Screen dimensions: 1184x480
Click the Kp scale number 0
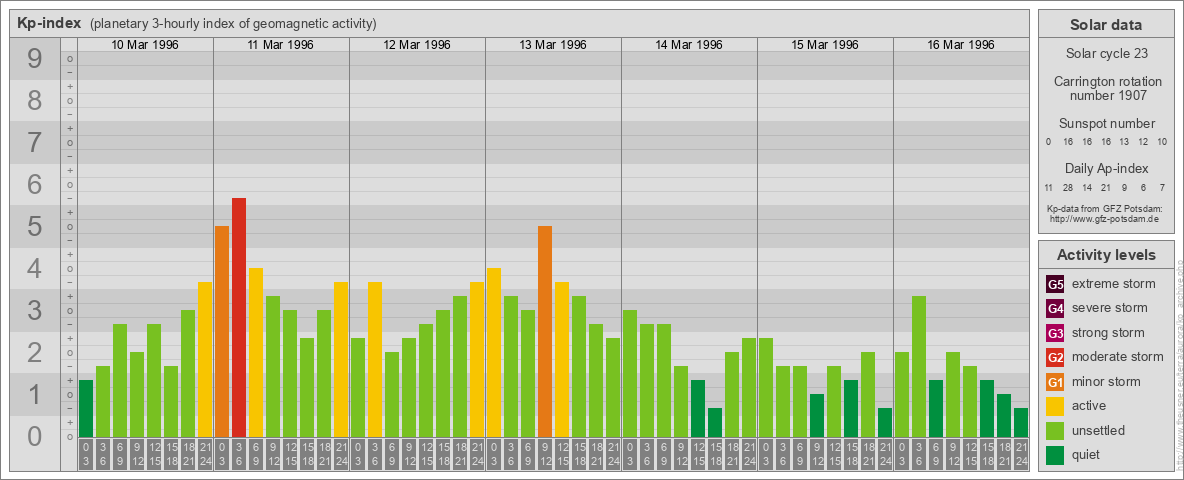35,436
